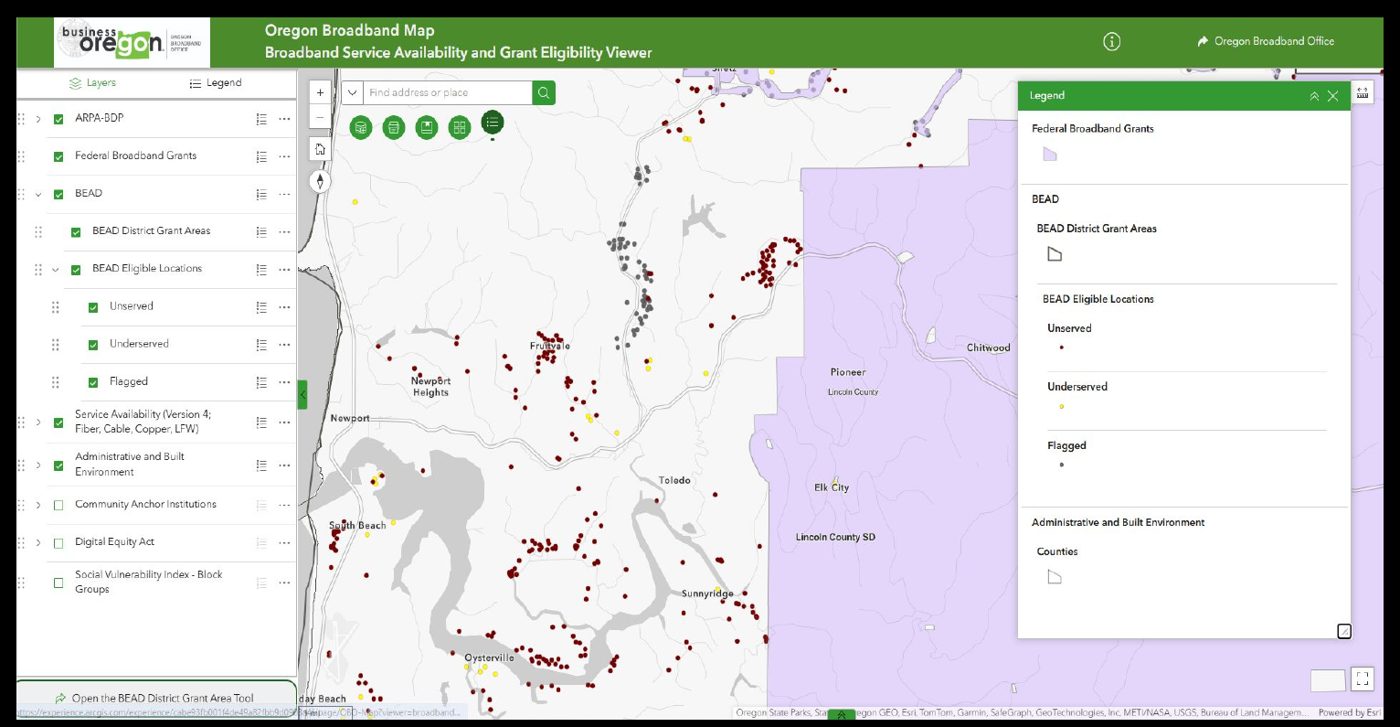
Task: Click the Legend panel resize handle
Action: click(x=1344, y=631)
